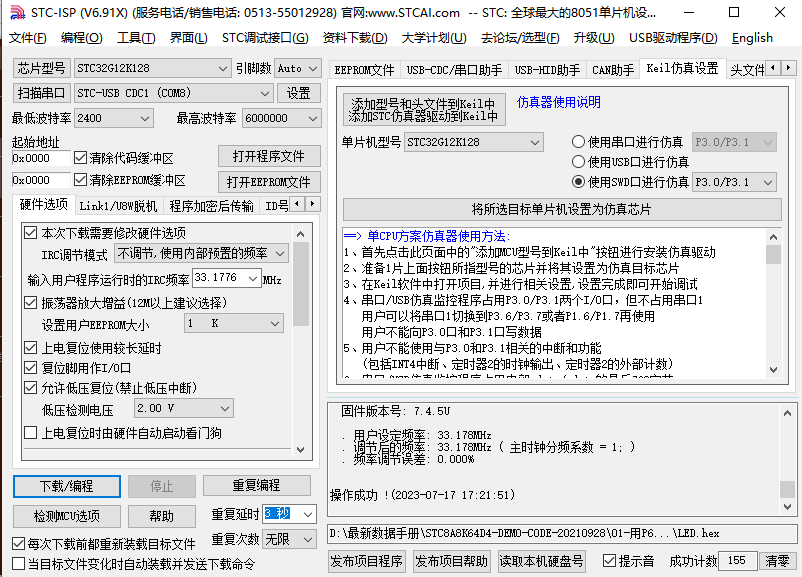Open 最低波特率 dropdown

(x=114, y=118)
